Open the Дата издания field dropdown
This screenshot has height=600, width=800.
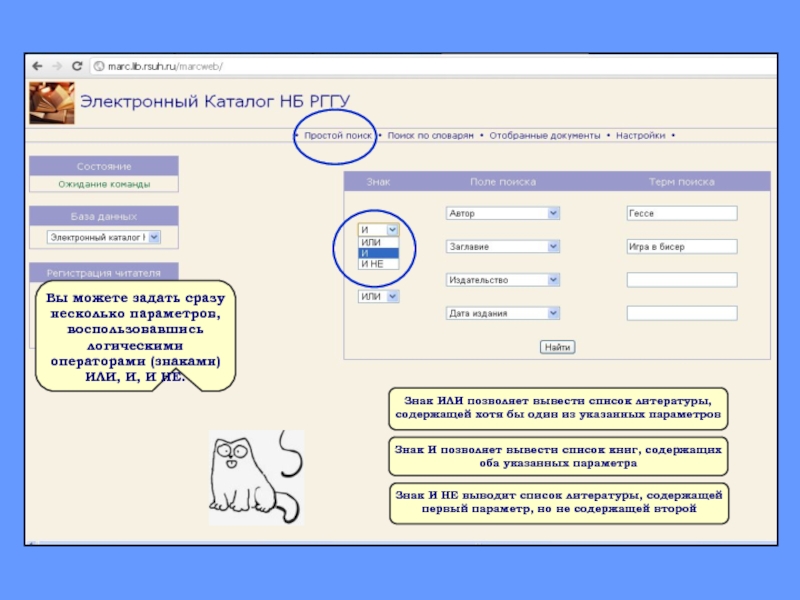point(503,313)
